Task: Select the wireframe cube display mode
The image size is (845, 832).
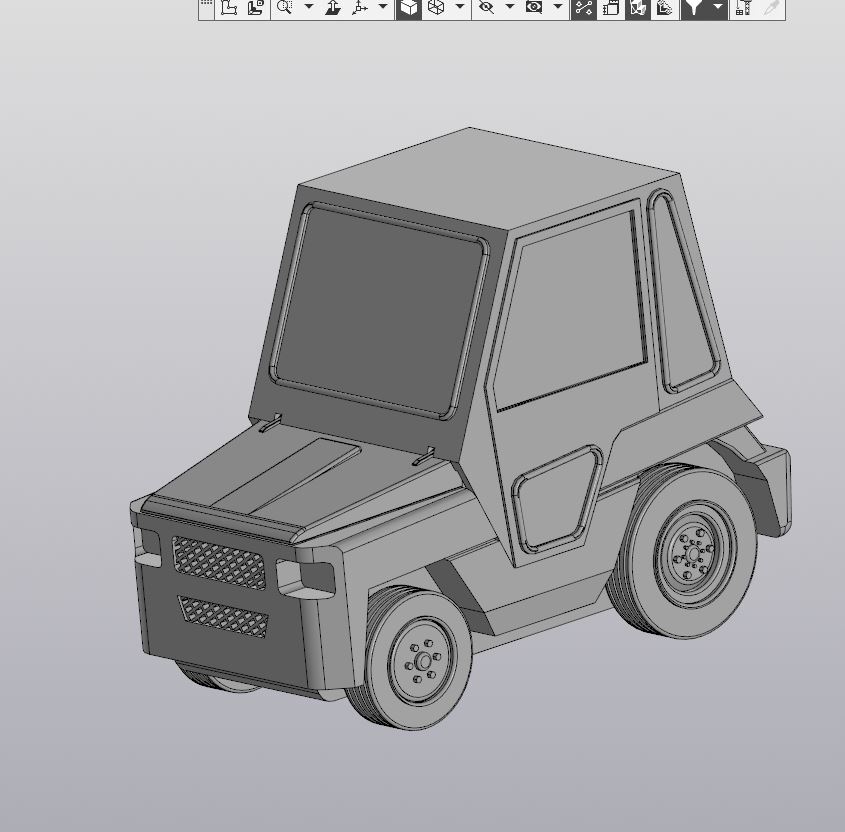Action: point(436,8)
